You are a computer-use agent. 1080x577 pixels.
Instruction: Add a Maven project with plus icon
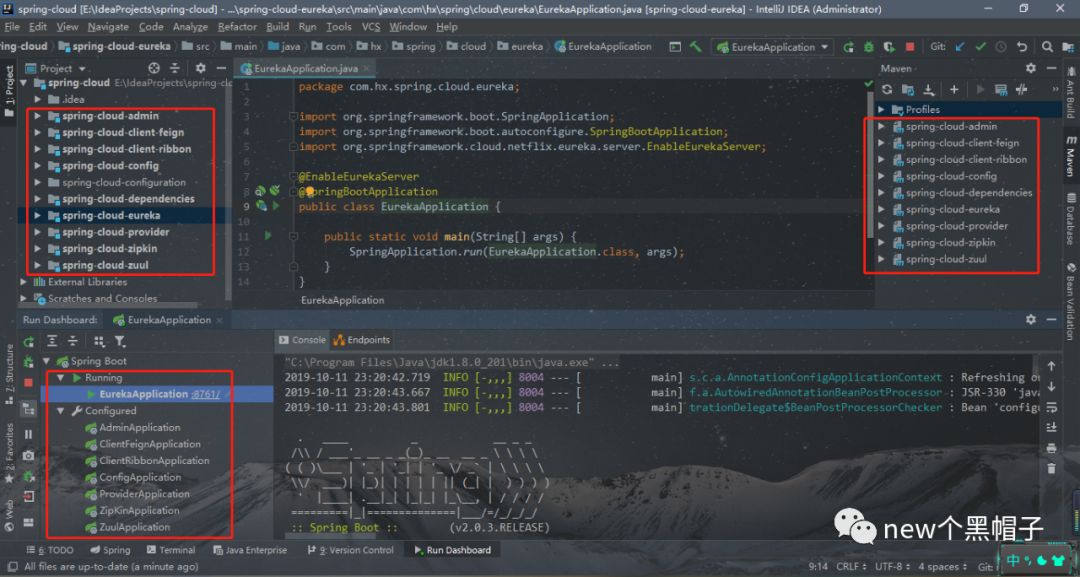[x=954, y=90]
